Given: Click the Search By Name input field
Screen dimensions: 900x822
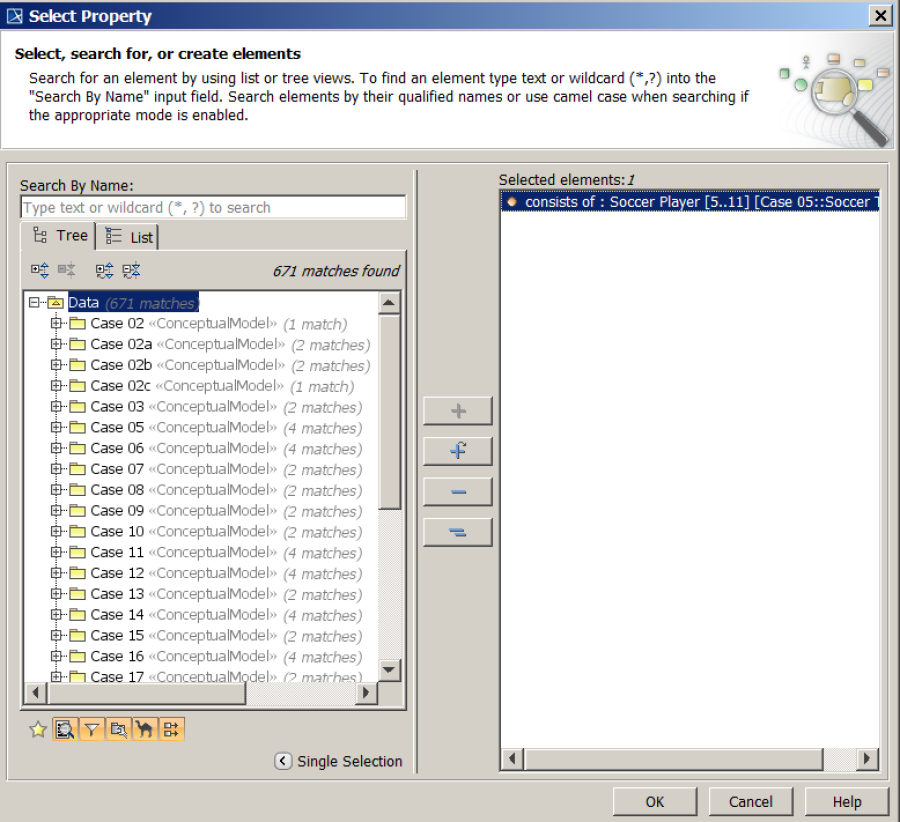Looking at the screenshot, I should [x=213, y=207].
